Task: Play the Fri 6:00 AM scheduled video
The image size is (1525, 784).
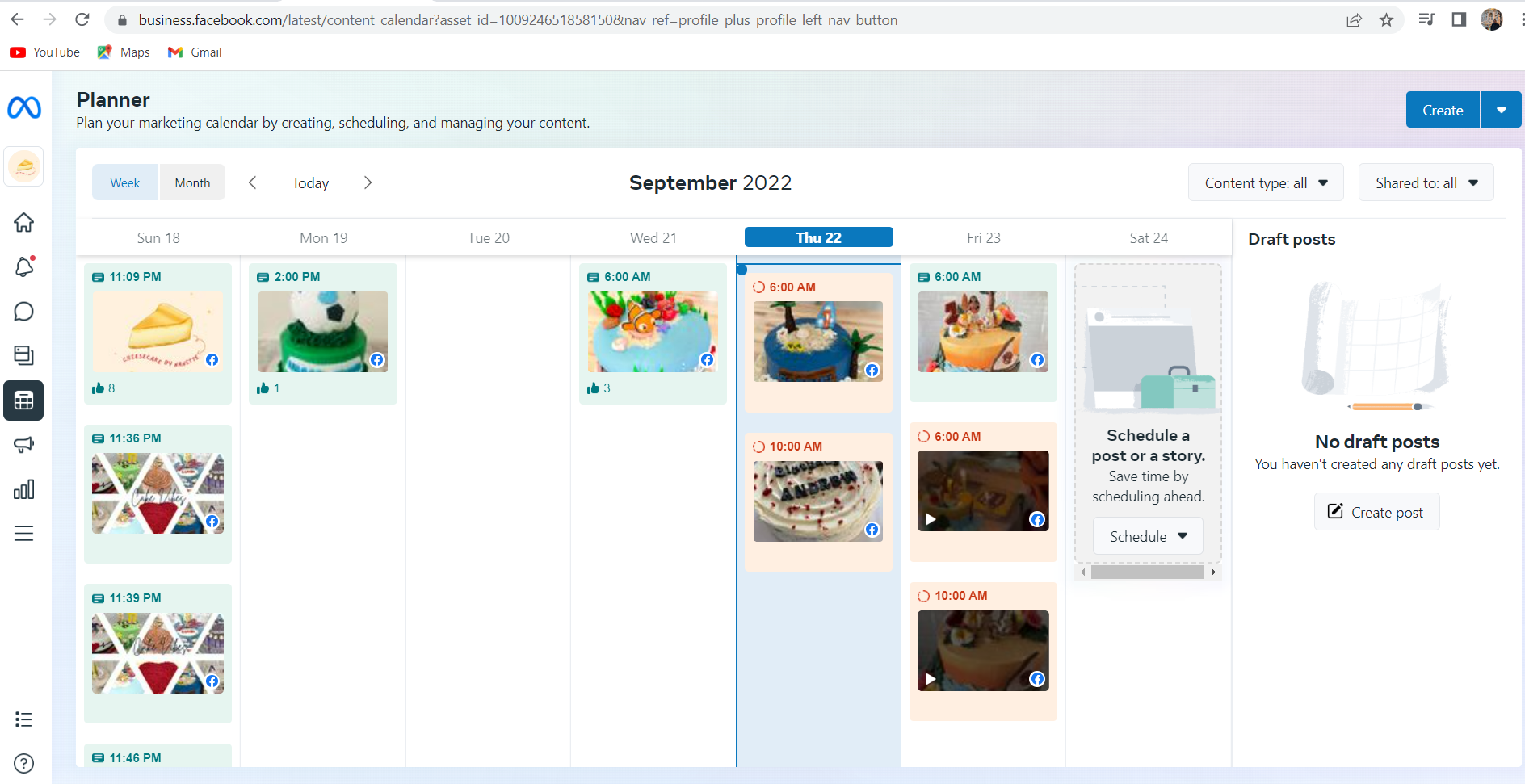Action: [931, 519]
